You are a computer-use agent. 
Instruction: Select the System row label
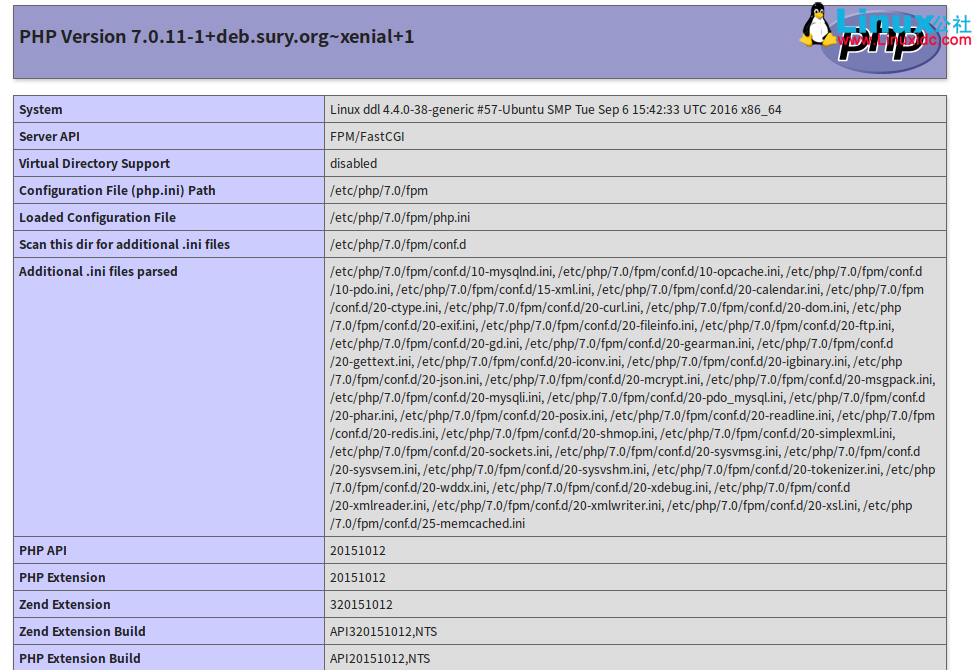coord(41,110)
